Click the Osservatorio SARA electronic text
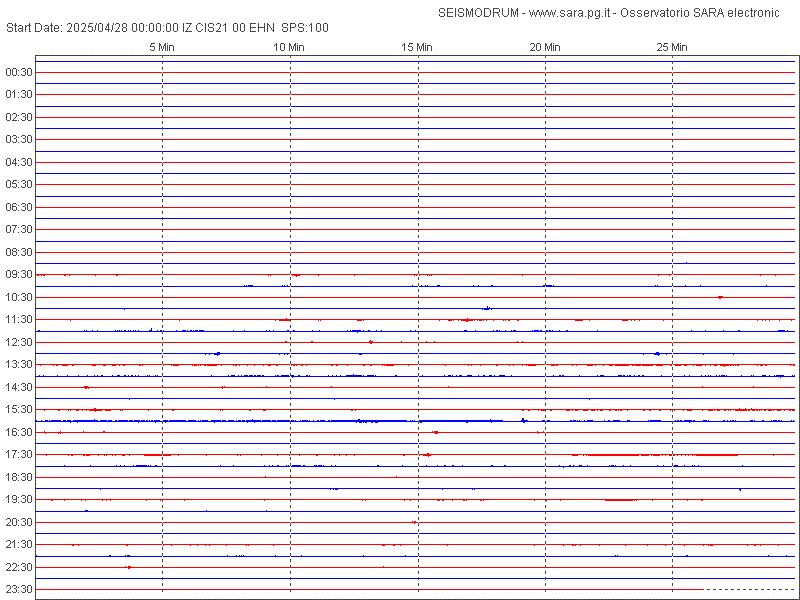The width and height of the screenshot is (800, 600). 699,13
